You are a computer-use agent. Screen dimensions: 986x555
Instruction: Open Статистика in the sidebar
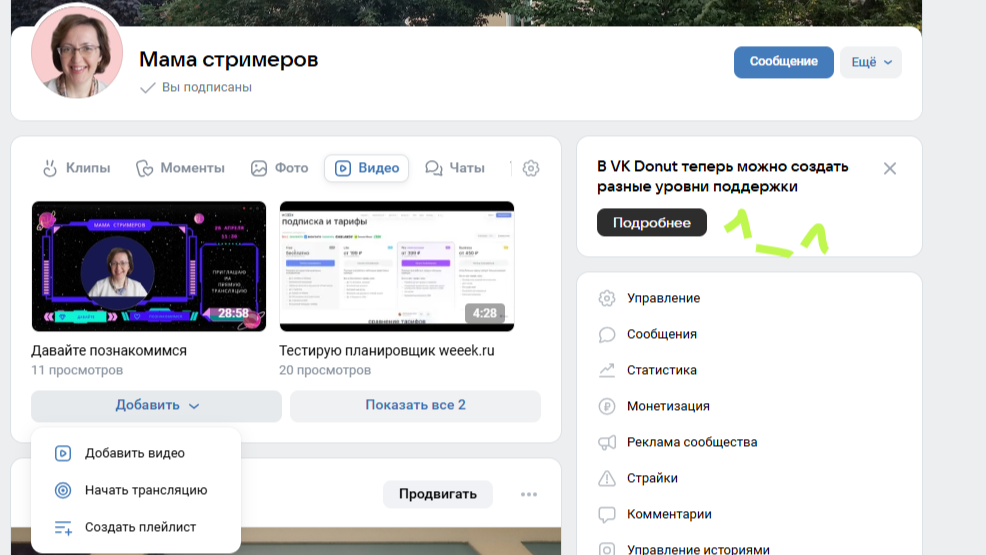(x=662, y=370)
